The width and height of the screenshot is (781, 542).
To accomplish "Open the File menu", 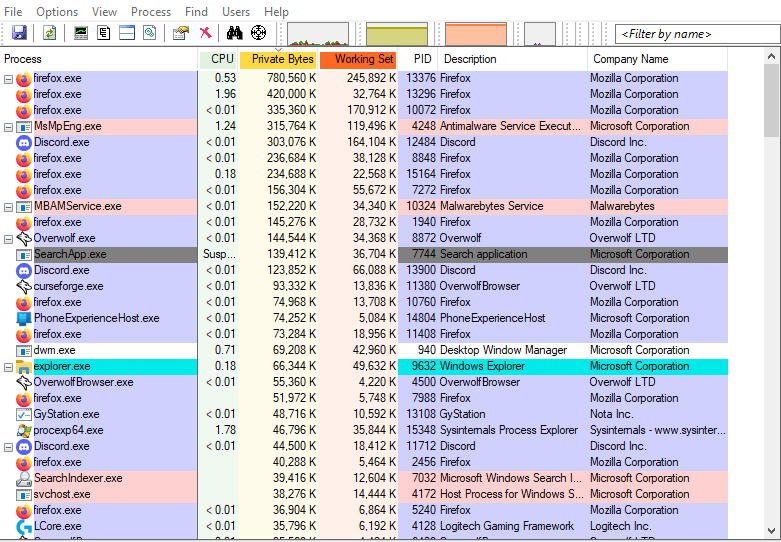I will pyautogui.click(x=13, y=11).
